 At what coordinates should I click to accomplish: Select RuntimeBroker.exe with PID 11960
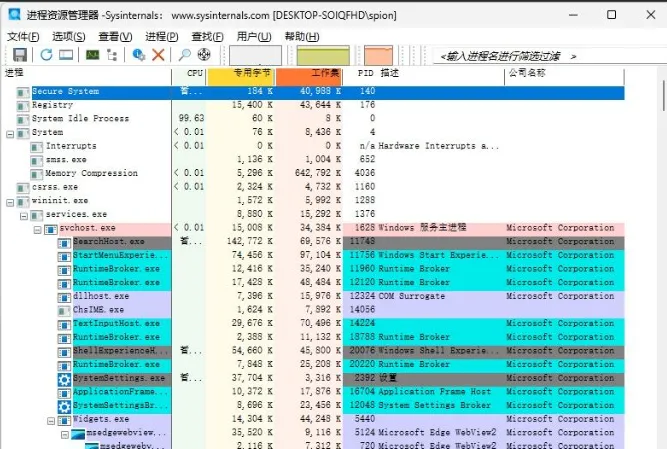pyautogui.click(x=314, y=269)
